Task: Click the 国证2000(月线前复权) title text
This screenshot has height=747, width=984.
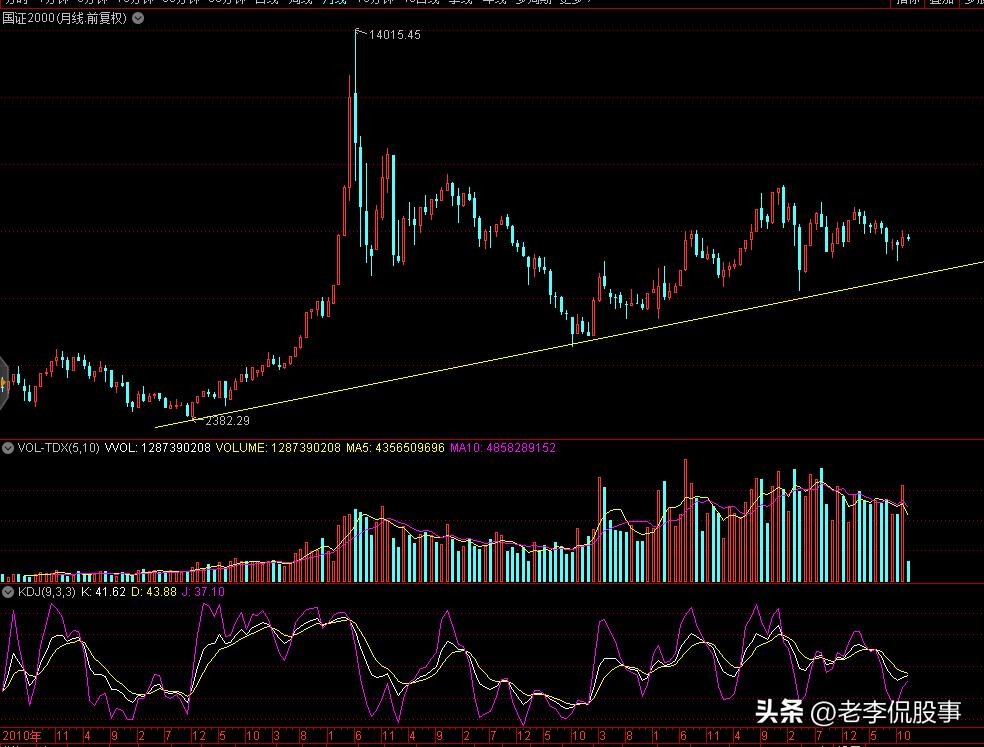Action: tap(64, 18)
